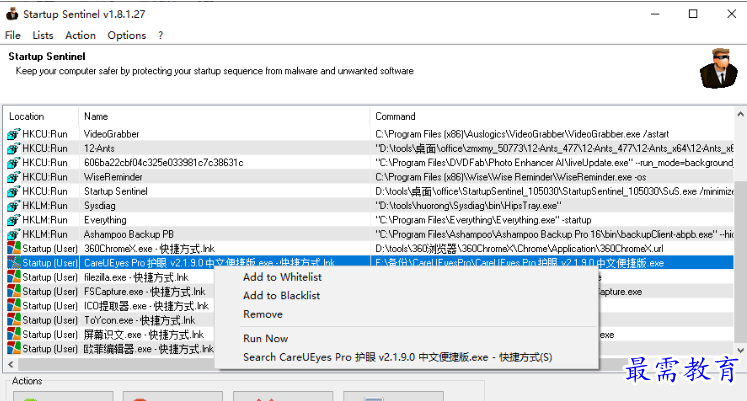Click the startup folder icon of CareUEyes Pro row
The width and height of the screenshot is (747, 401).
(x=14, y=262)
